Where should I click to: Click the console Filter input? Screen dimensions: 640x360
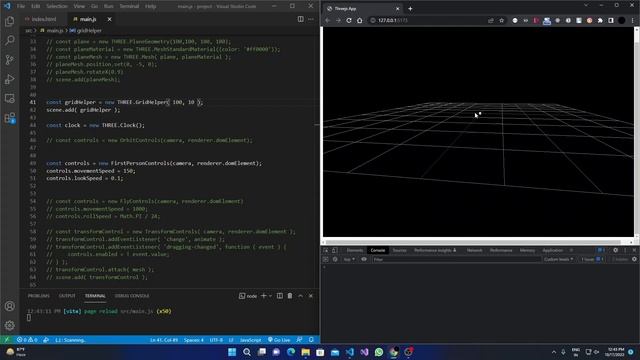[x=456, y=259]
